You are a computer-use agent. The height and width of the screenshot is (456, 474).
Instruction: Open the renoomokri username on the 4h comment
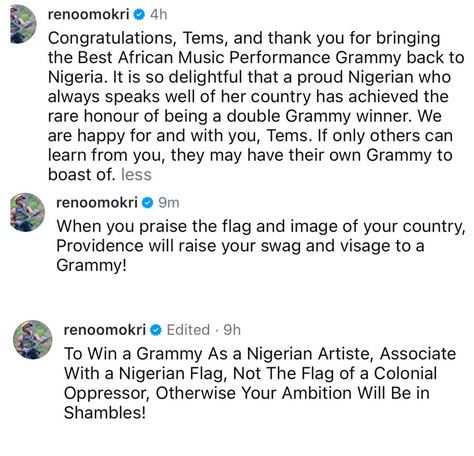point(89,15)
